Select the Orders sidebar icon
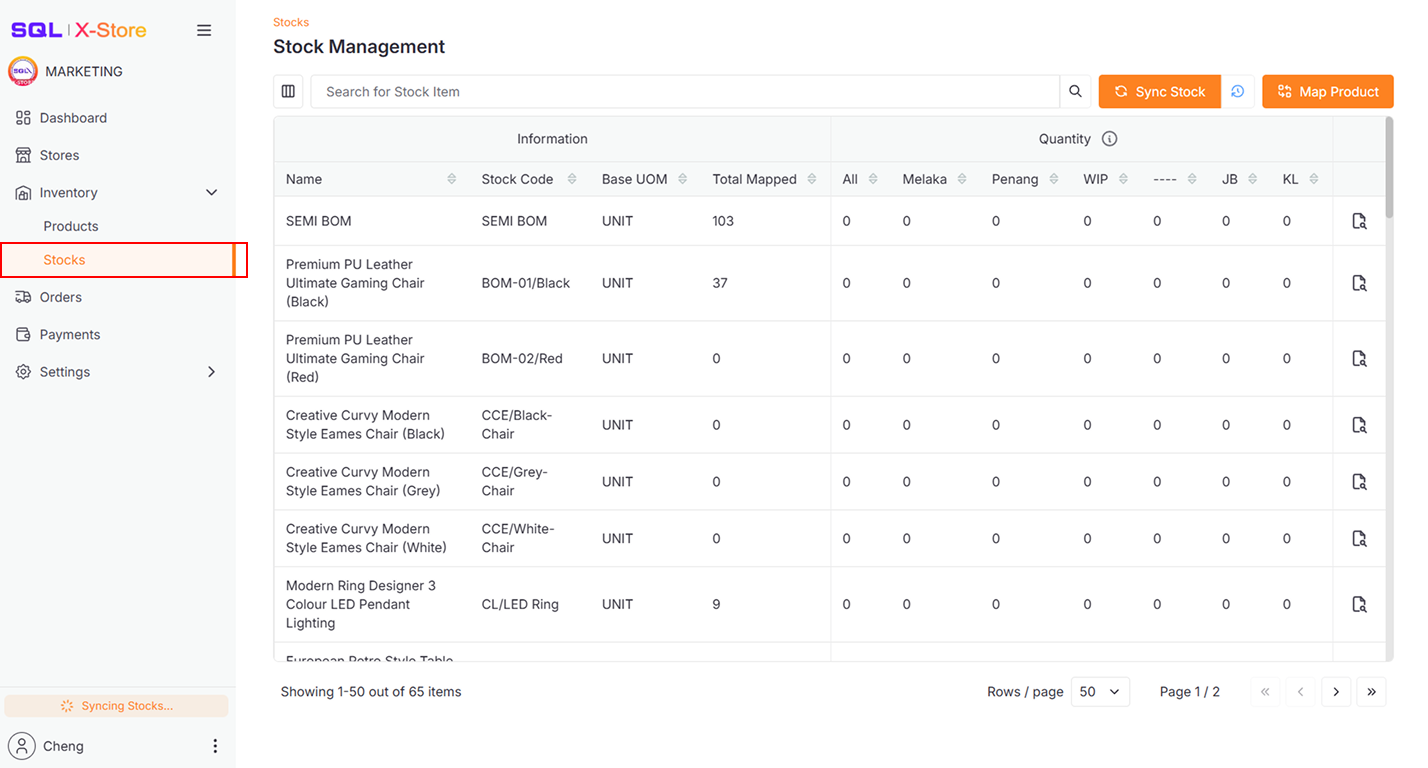The width and height of the screenshot is (1428, 768). coord(23,297)
